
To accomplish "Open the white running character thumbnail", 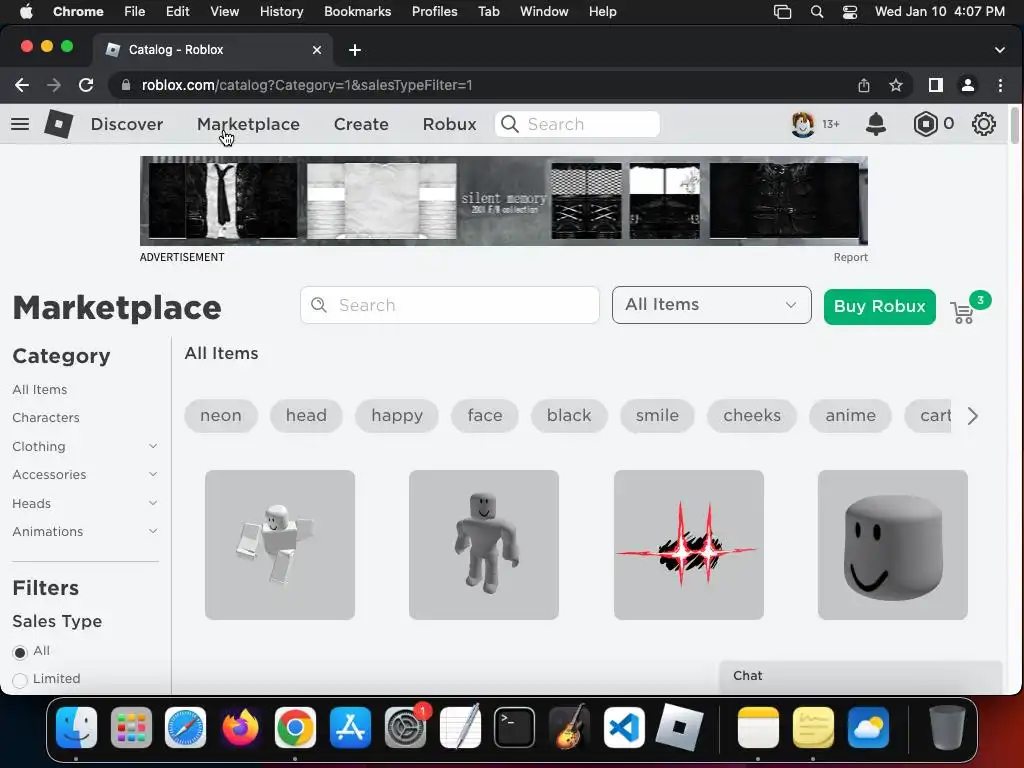I will pyautogui.click(x=280, y=545).
